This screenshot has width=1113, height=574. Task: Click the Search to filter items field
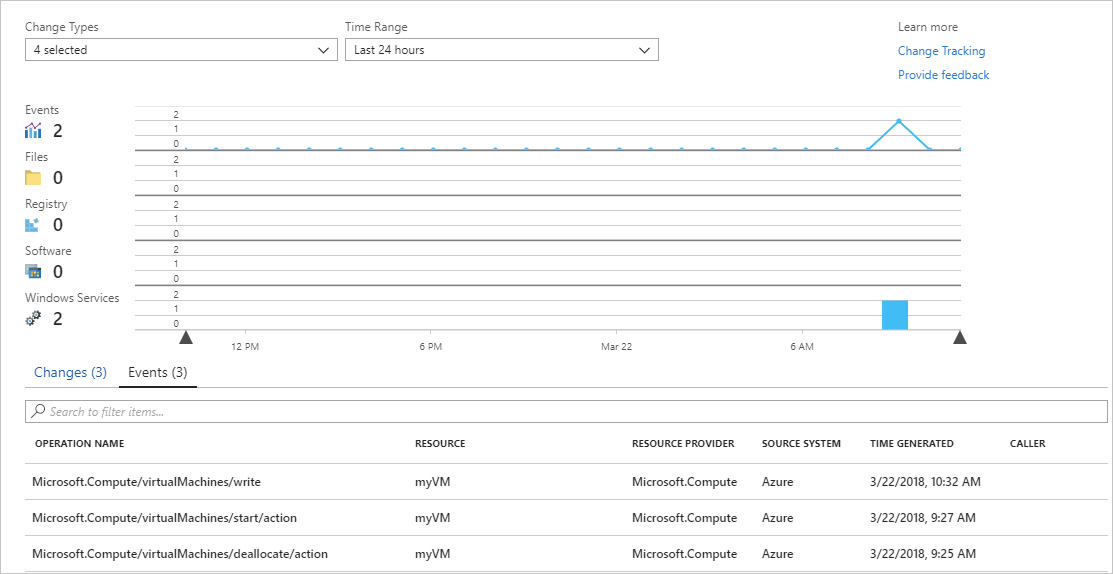click(566, 412)
